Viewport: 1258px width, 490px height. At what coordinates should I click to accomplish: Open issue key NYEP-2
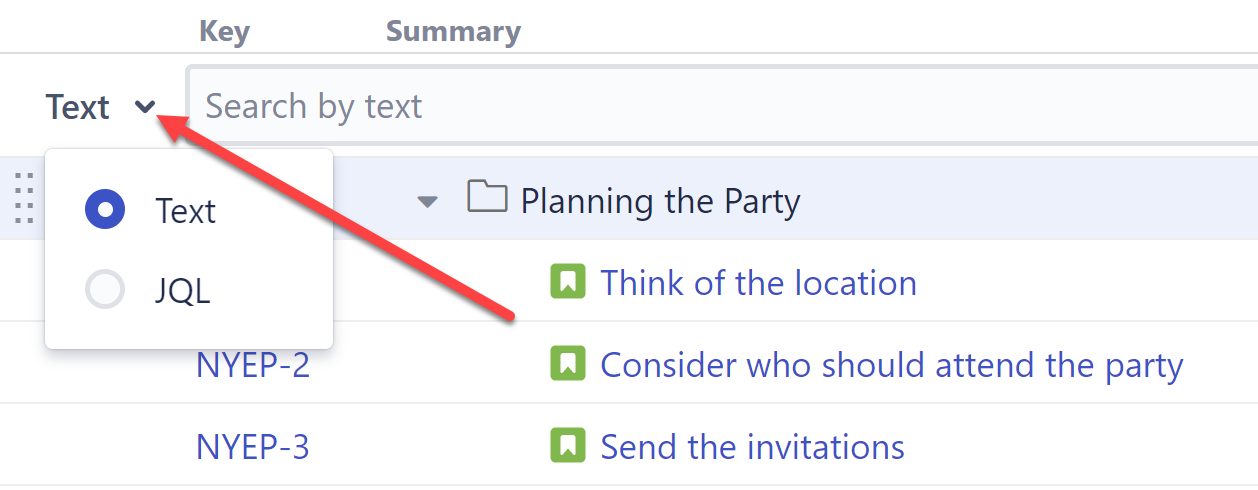(253, 365)
